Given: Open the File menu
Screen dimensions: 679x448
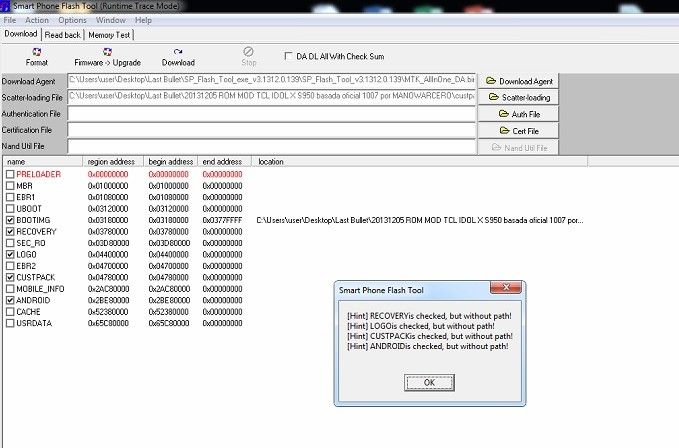Looking at the screenshot, I should click(x=10, y=20).
